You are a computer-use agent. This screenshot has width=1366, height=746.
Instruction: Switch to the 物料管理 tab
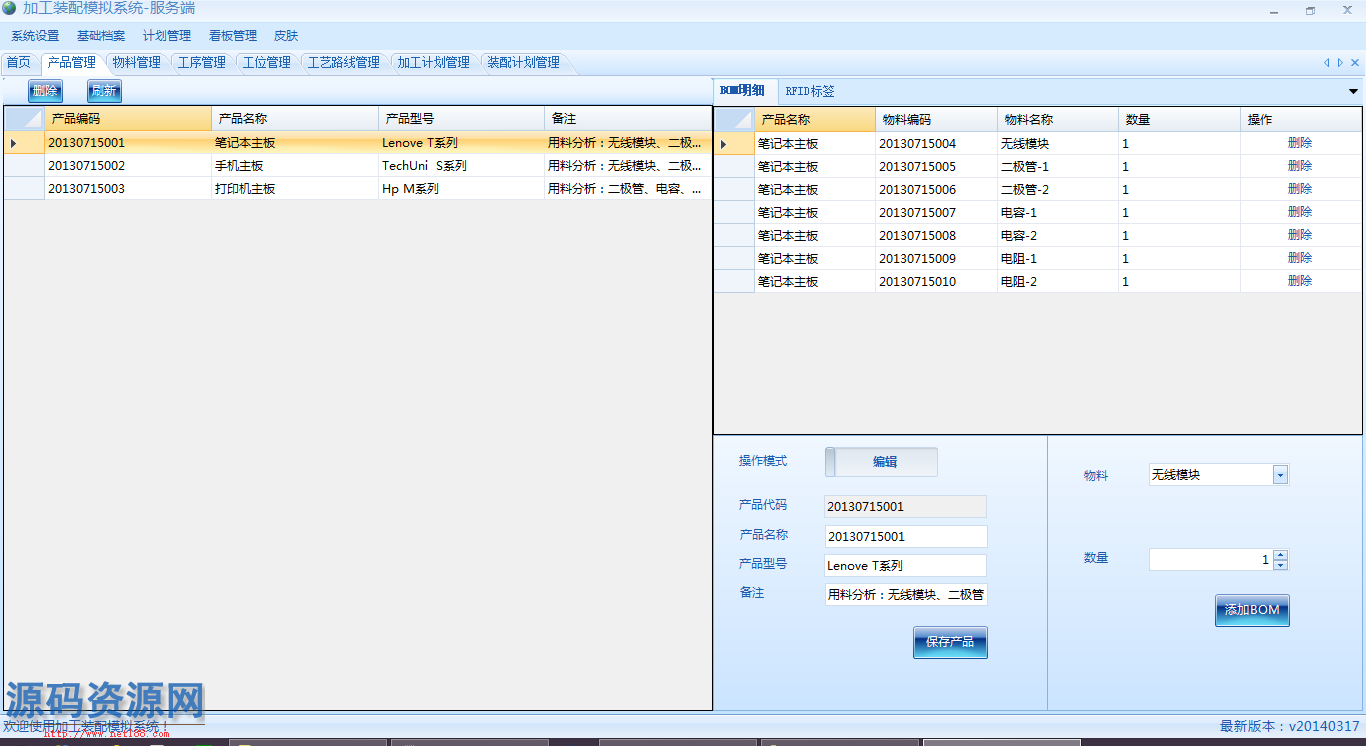[x=137, y=62]
